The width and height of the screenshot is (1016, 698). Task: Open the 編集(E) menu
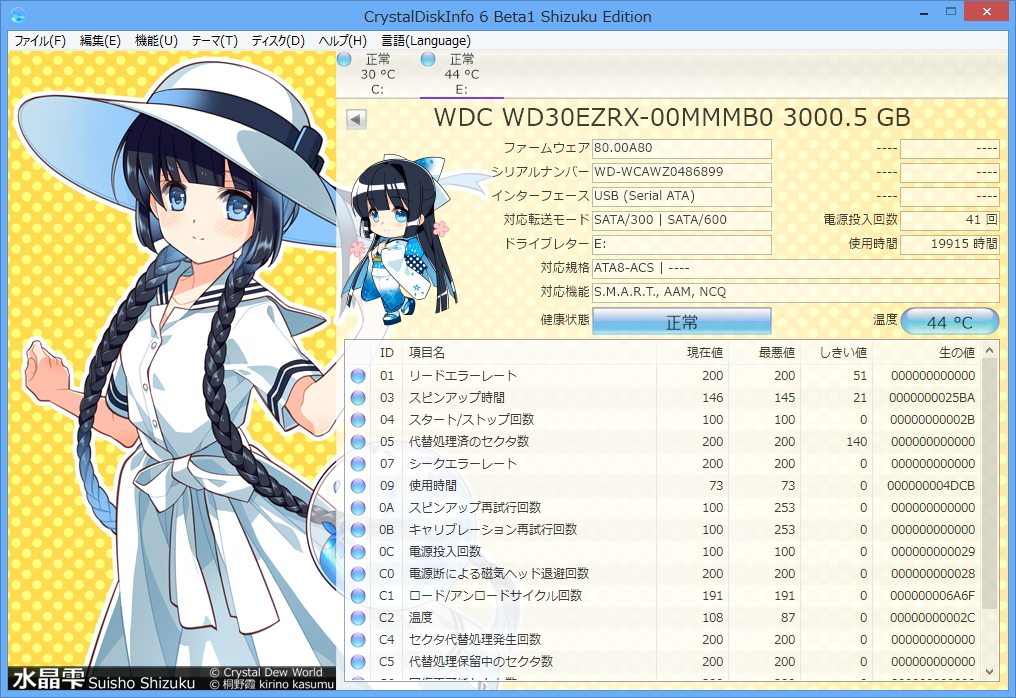pyautogui.click(x=100, y=41)
